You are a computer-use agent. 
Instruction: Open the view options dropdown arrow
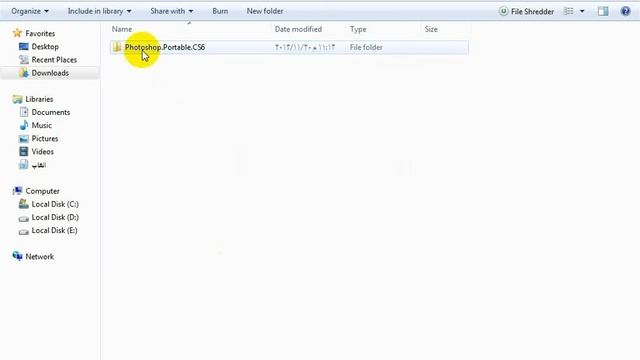point(582,11)
